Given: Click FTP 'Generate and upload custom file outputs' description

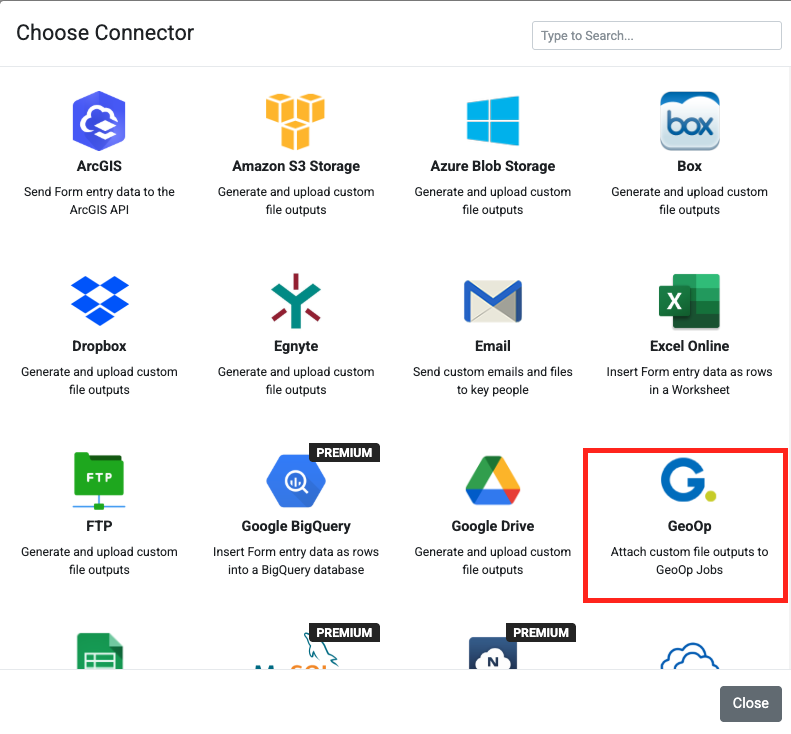Looking at the screenshot, I should pyautogui.click(x=99, y=561).
